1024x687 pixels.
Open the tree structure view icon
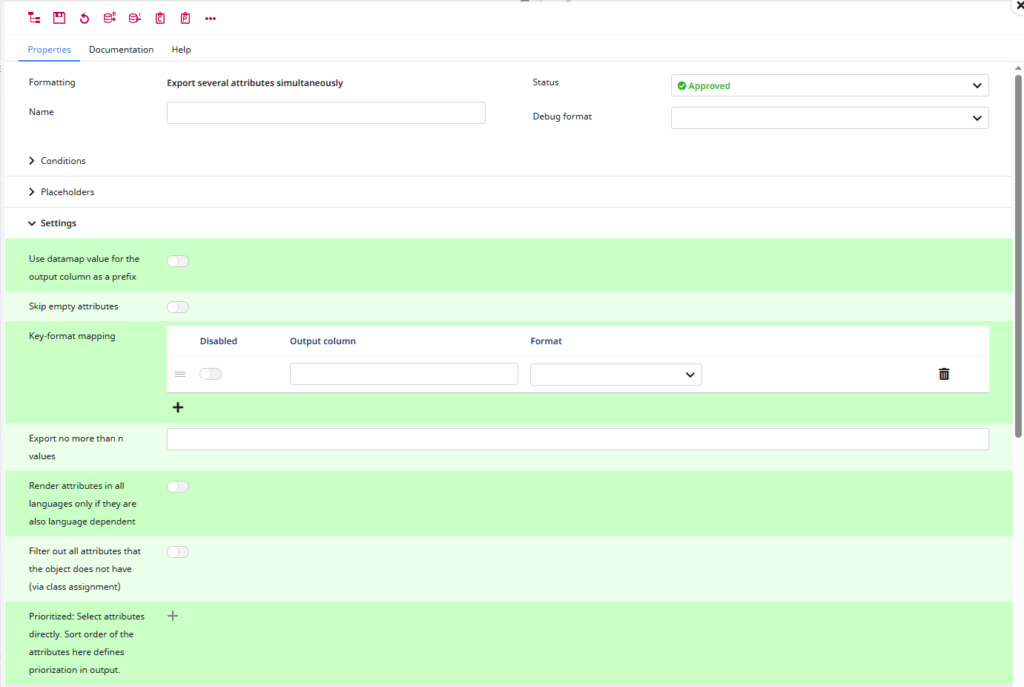coord(33,17)
